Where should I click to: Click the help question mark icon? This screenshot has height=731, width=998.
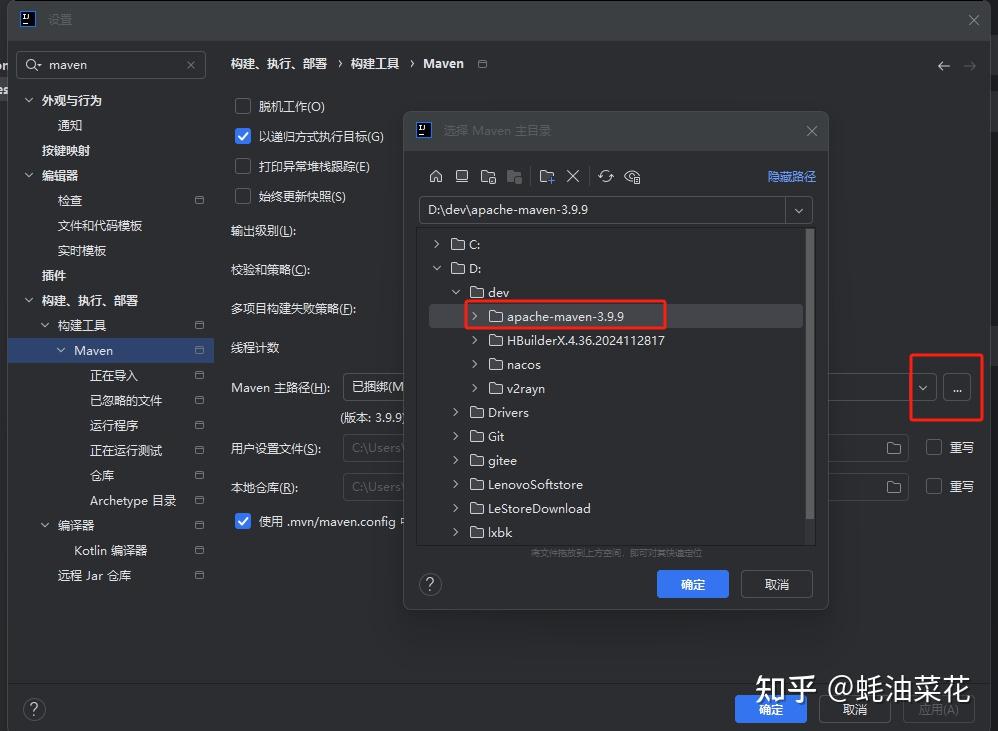[x=430, y=584]
